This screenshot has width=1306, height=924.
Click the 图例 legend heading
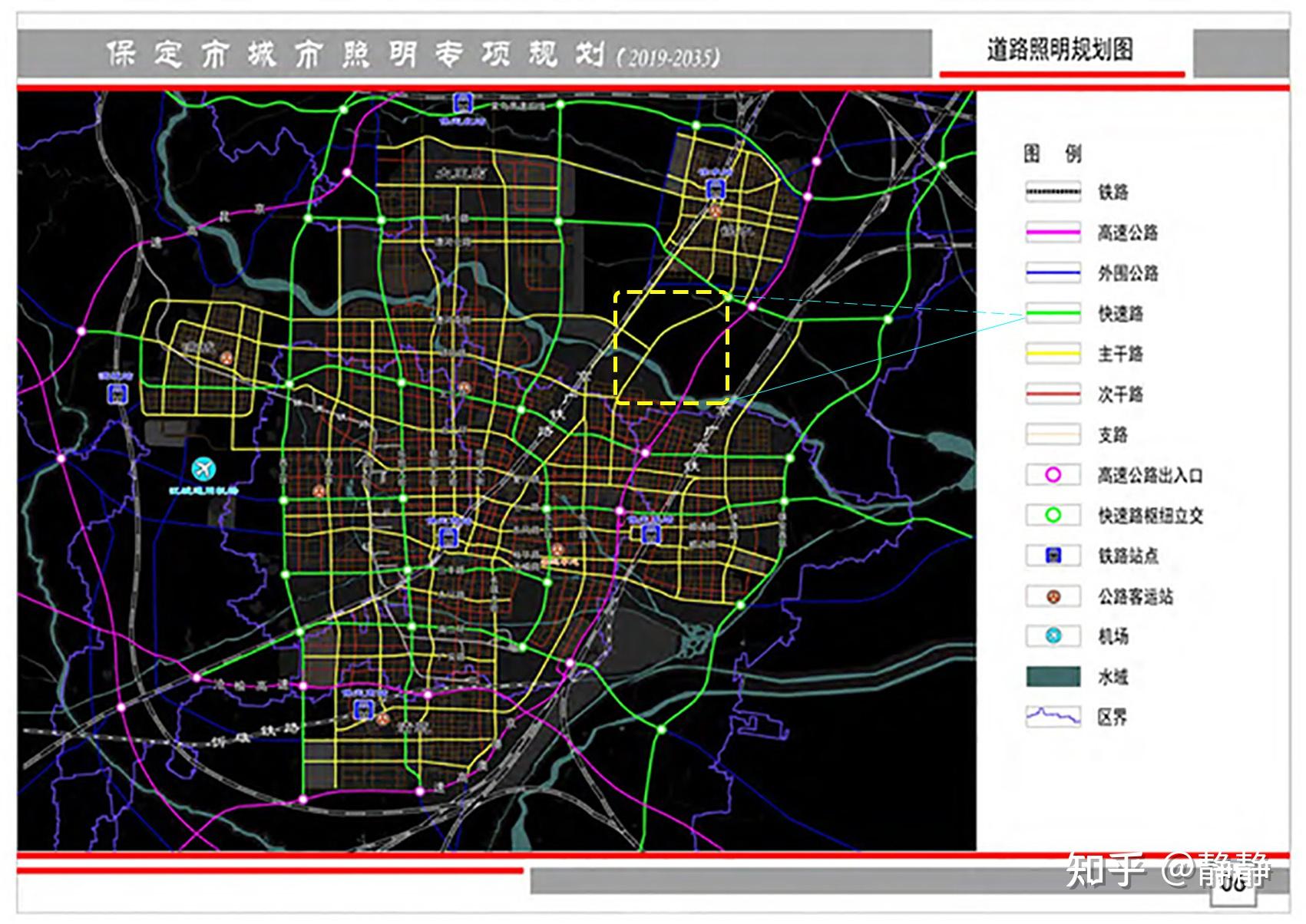(x=1053, y=153)
